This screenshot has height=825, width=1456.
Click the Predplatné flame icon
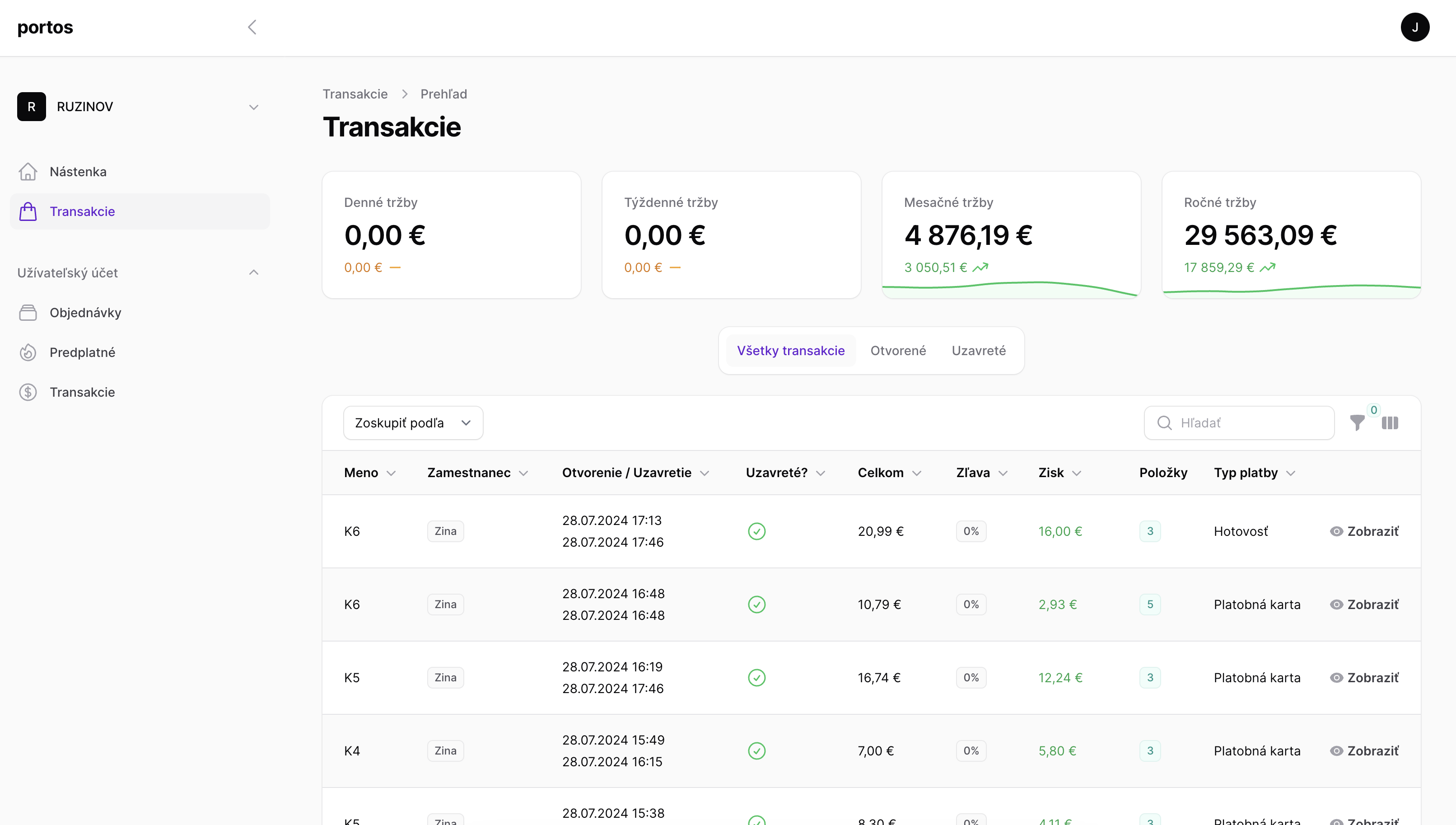pos(28,352)
